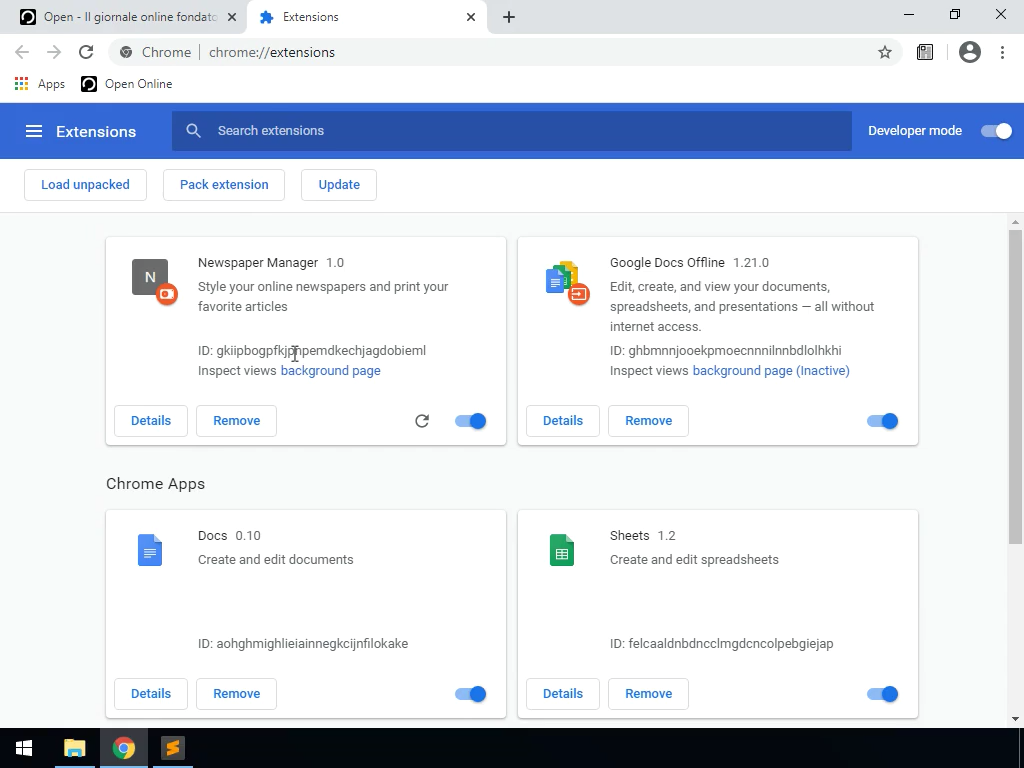Bookmark this page with star icon
Viewport: 1024px width, 768px height.
tap(884, 52)
